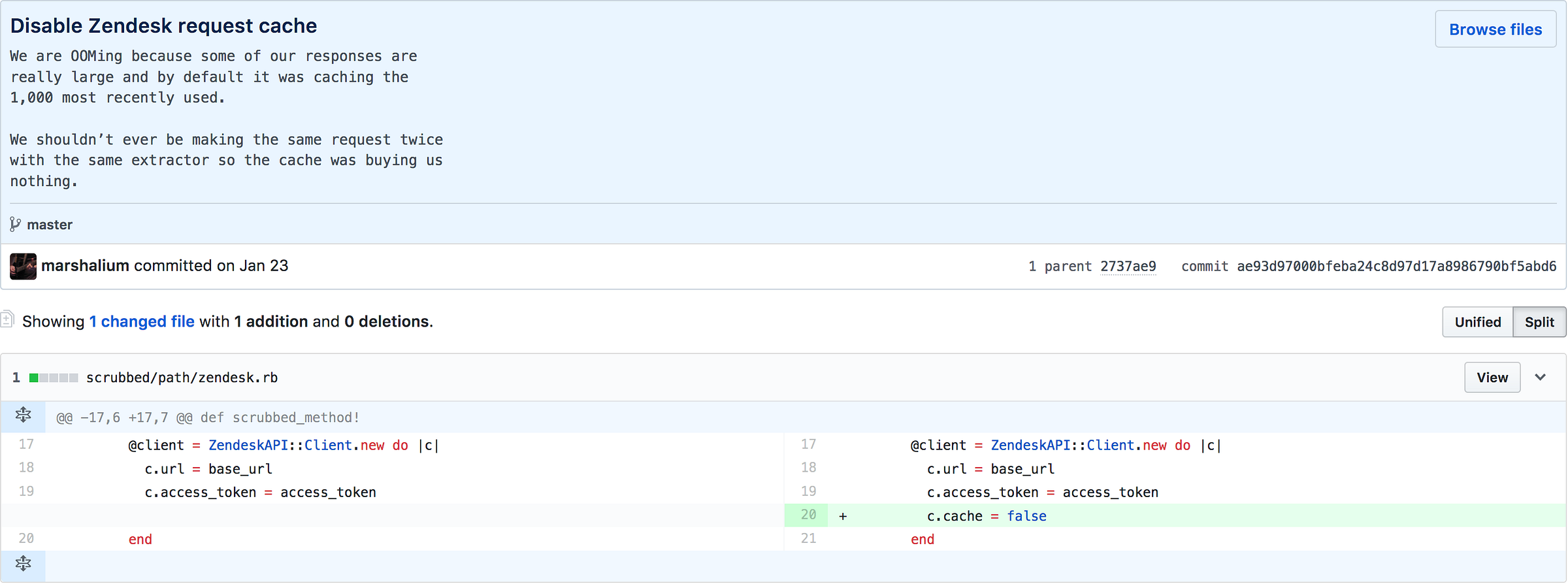Open the marshalium author link
Viewport: 1568px width, 584px height.
[x=85, y=266]
